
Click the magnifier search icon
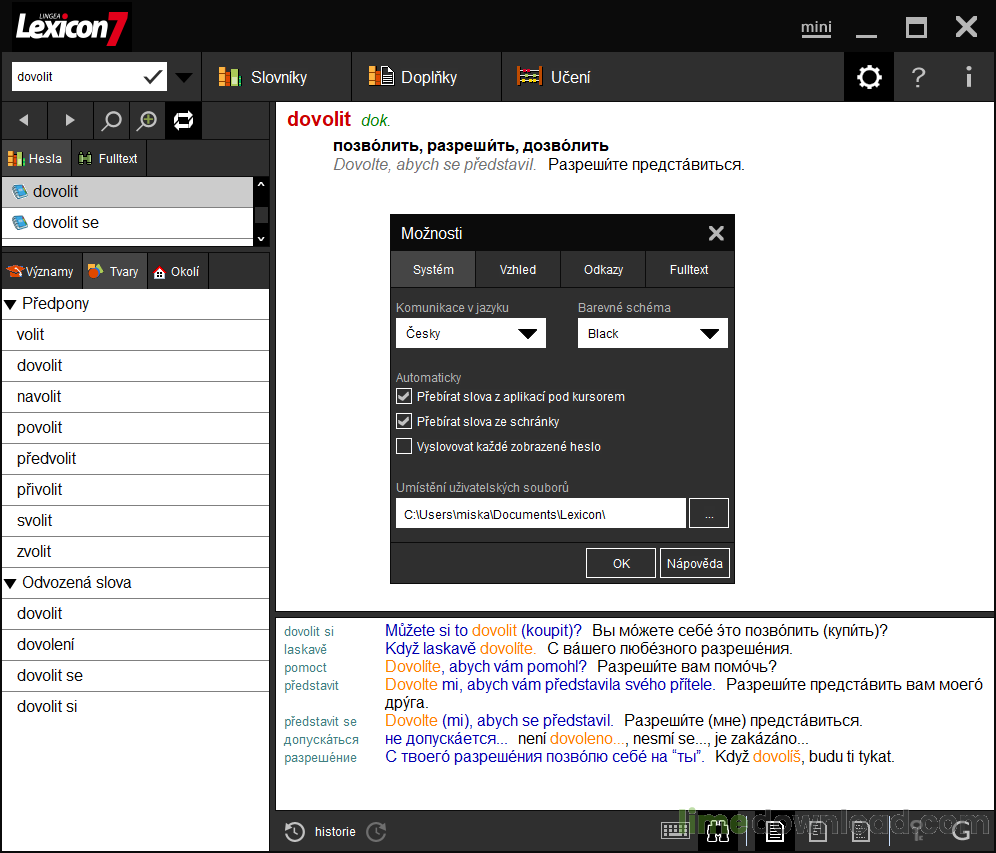coord(111,121)
